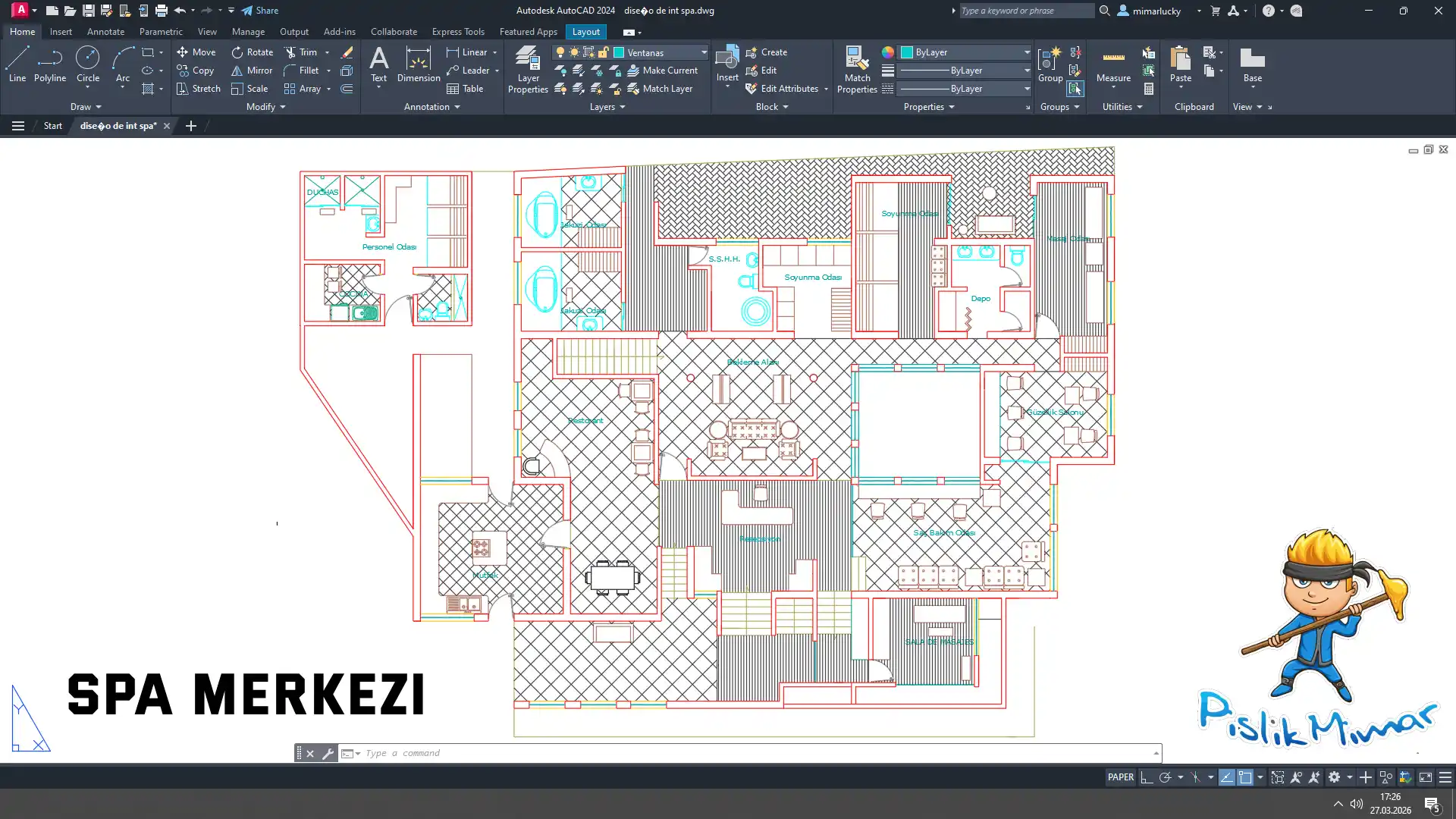
Task: Click the Insert block icon
Action: click(x=726, y=59)
